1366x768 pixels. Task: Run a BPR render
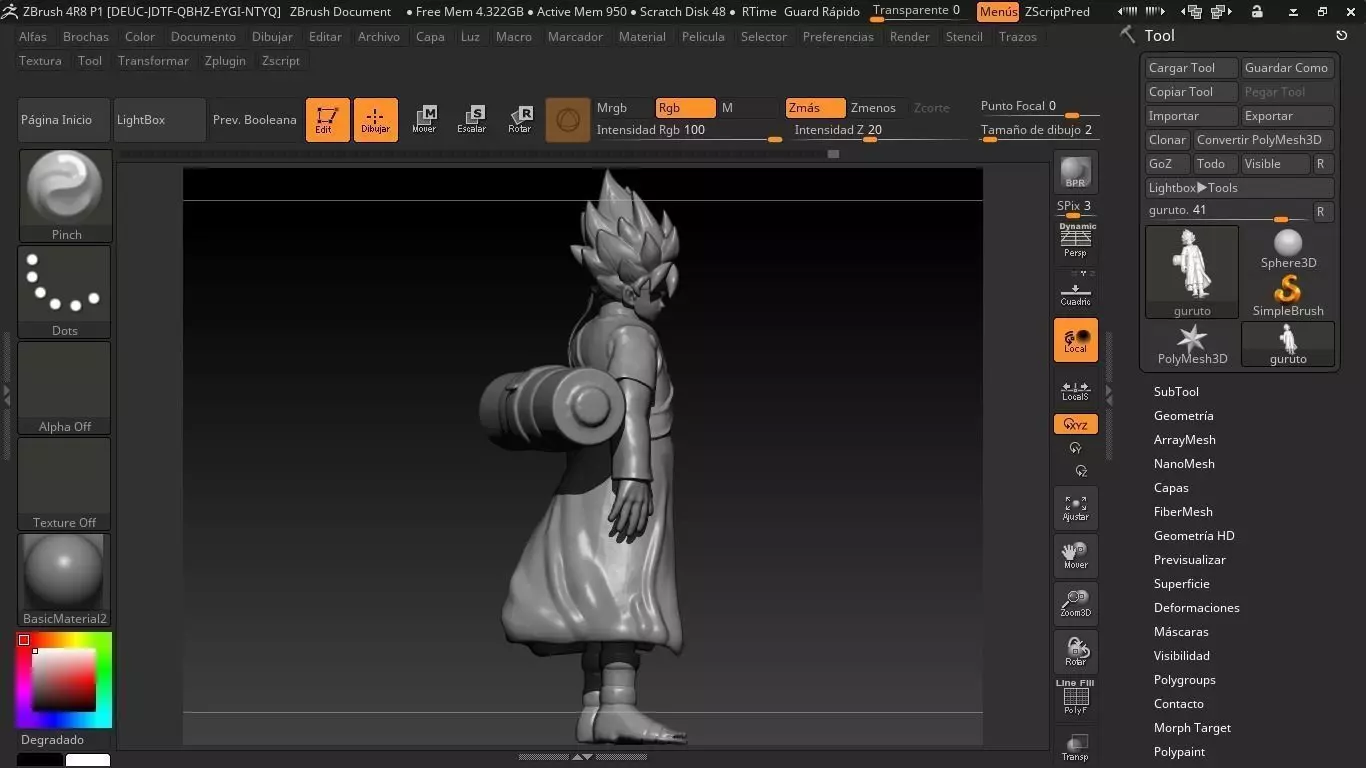coord(1076,172)
